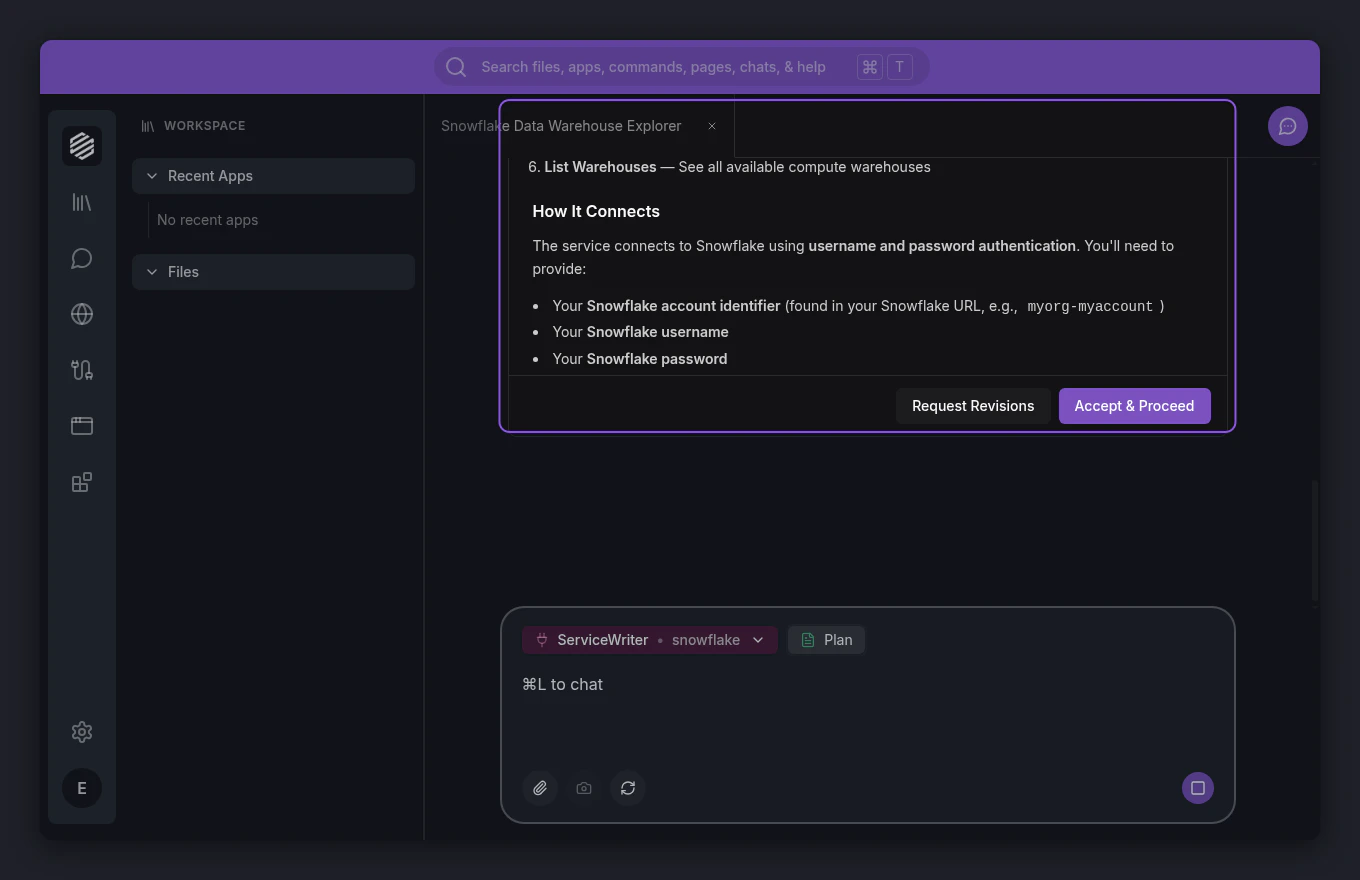Open the window panel icon in sidebar
The height and width of the screenshot is (880, 1360).
[x=82, y=426]
